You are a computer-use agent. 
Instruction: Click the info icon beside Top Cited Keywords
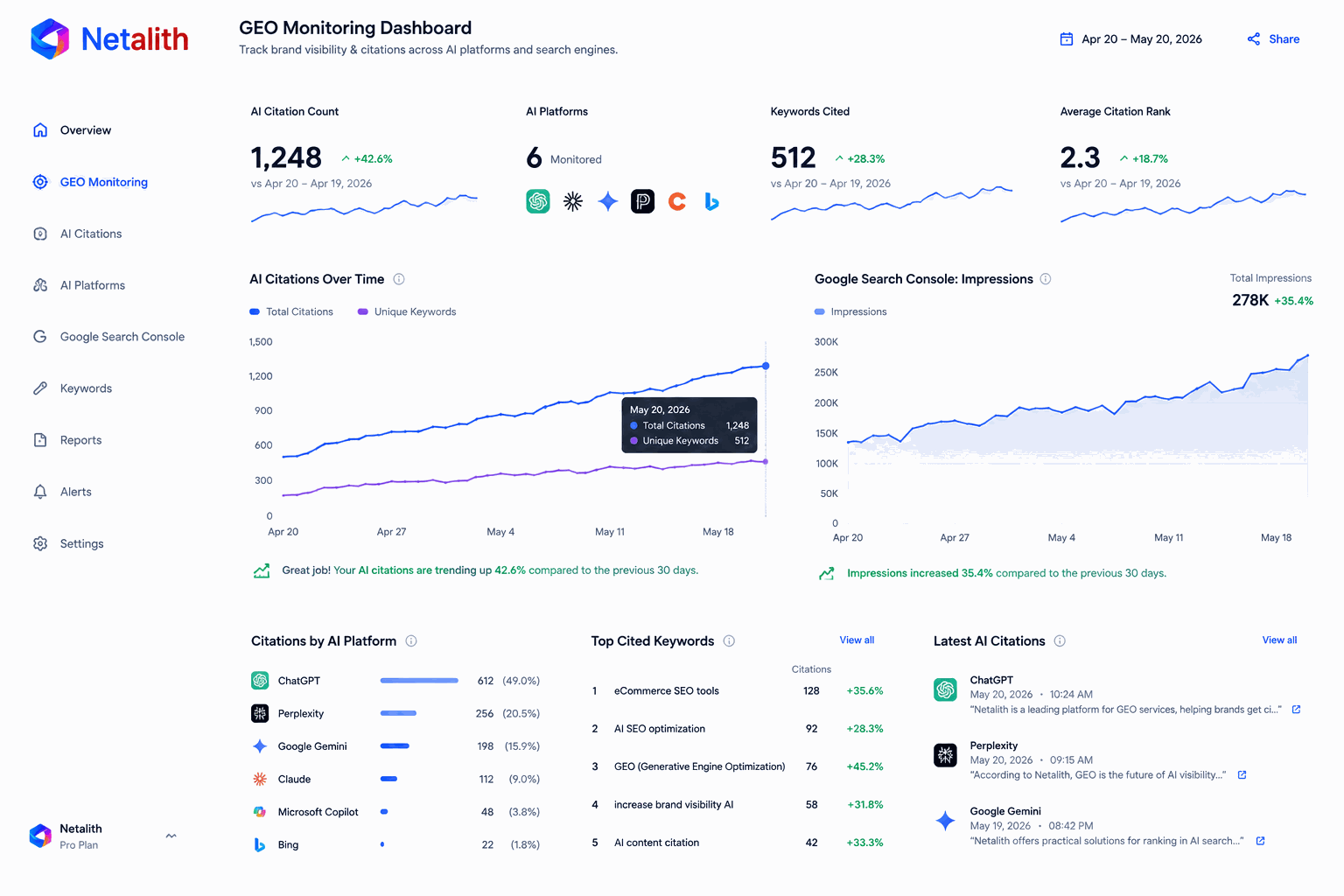(x=729, y=641)
